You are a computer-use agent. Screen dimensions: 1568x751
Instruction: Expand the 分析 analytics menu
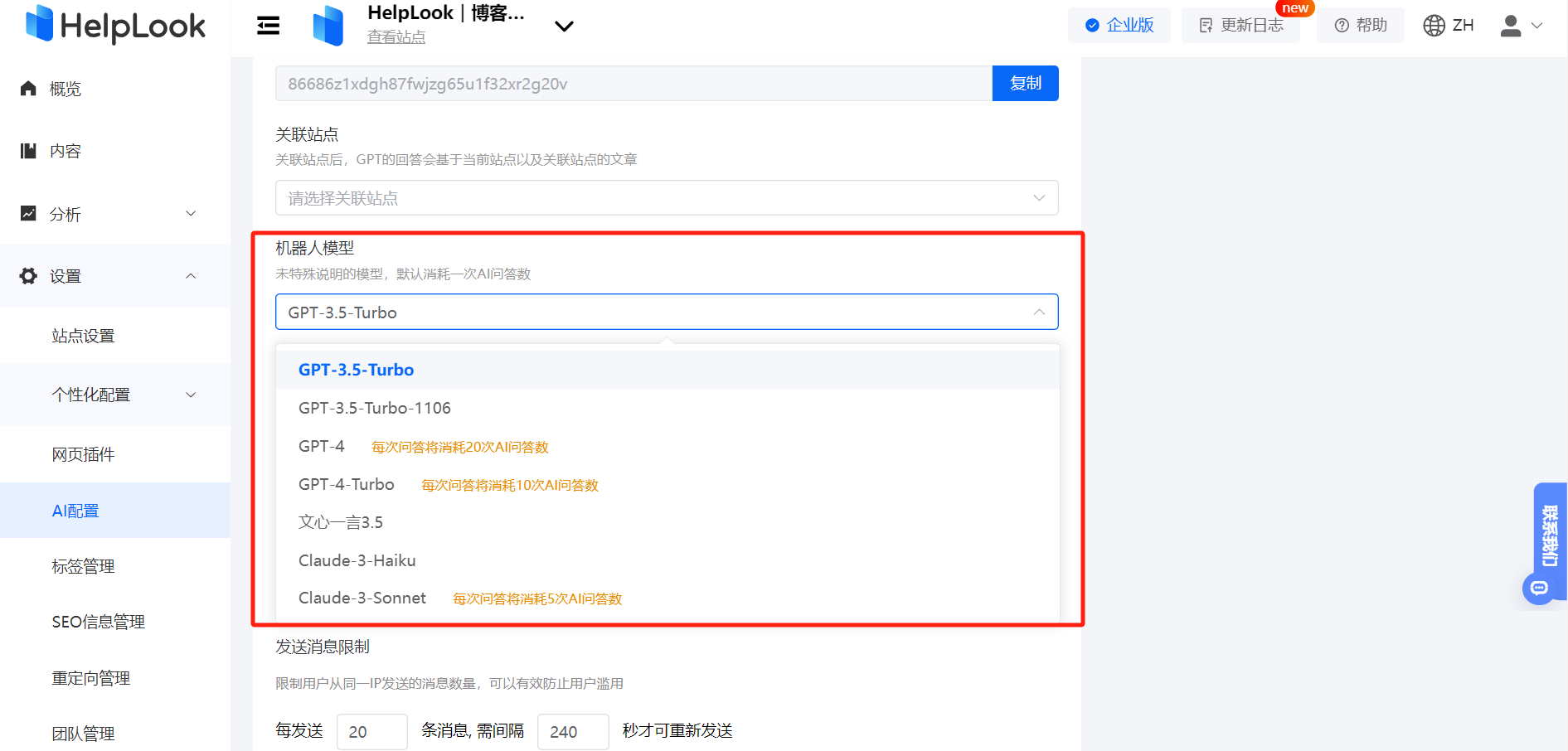(x=115, y=214)
